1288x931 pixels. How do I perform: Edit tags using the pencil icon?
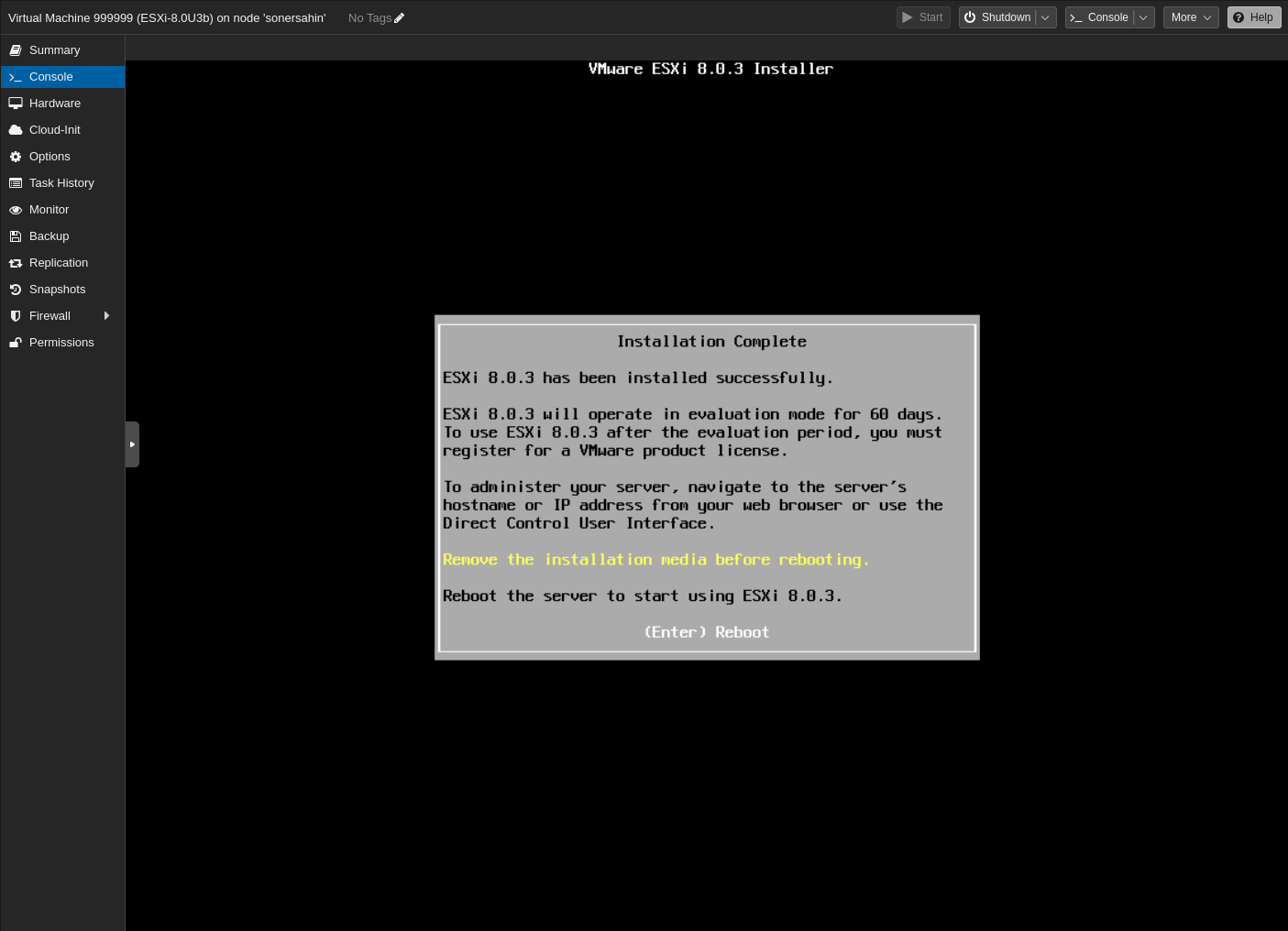(x=399, y=17)
